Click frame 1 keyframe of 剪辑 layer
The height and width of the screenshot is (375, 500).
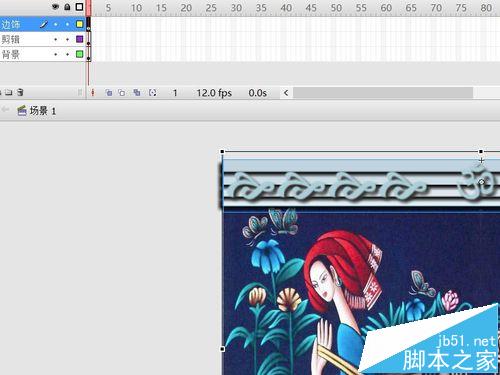pyautogui.click(x=88, y=39)
